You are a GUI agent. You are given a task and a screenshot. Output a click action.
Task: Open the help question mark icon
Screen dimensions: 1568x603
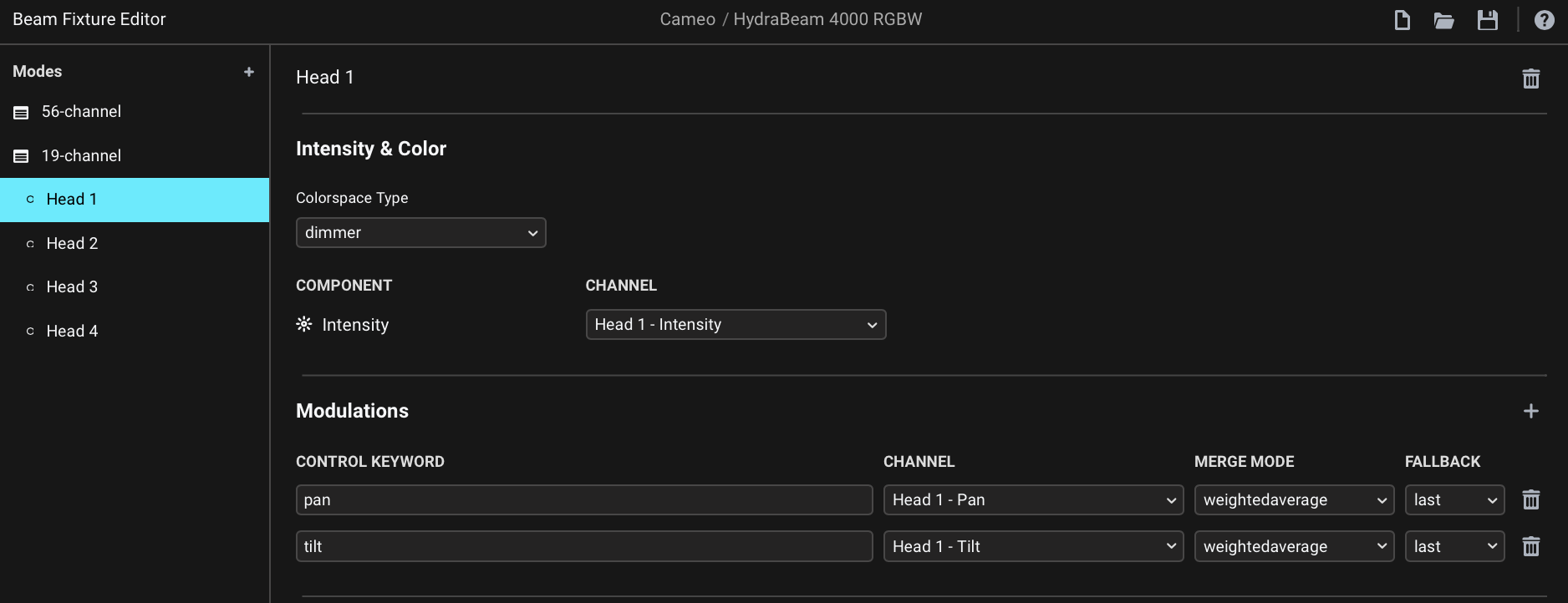1544,20
